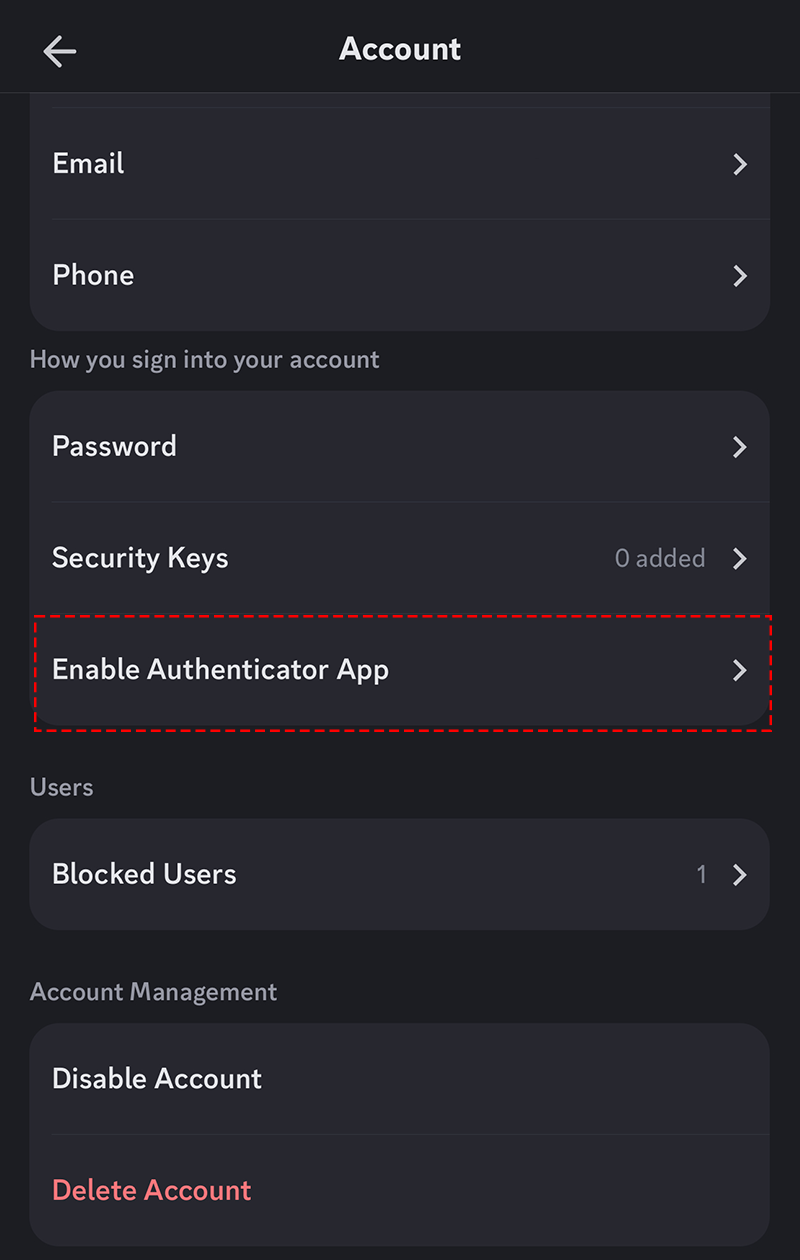Disable your account
Screen dimensions: 800x1260
pos(400,1078)
